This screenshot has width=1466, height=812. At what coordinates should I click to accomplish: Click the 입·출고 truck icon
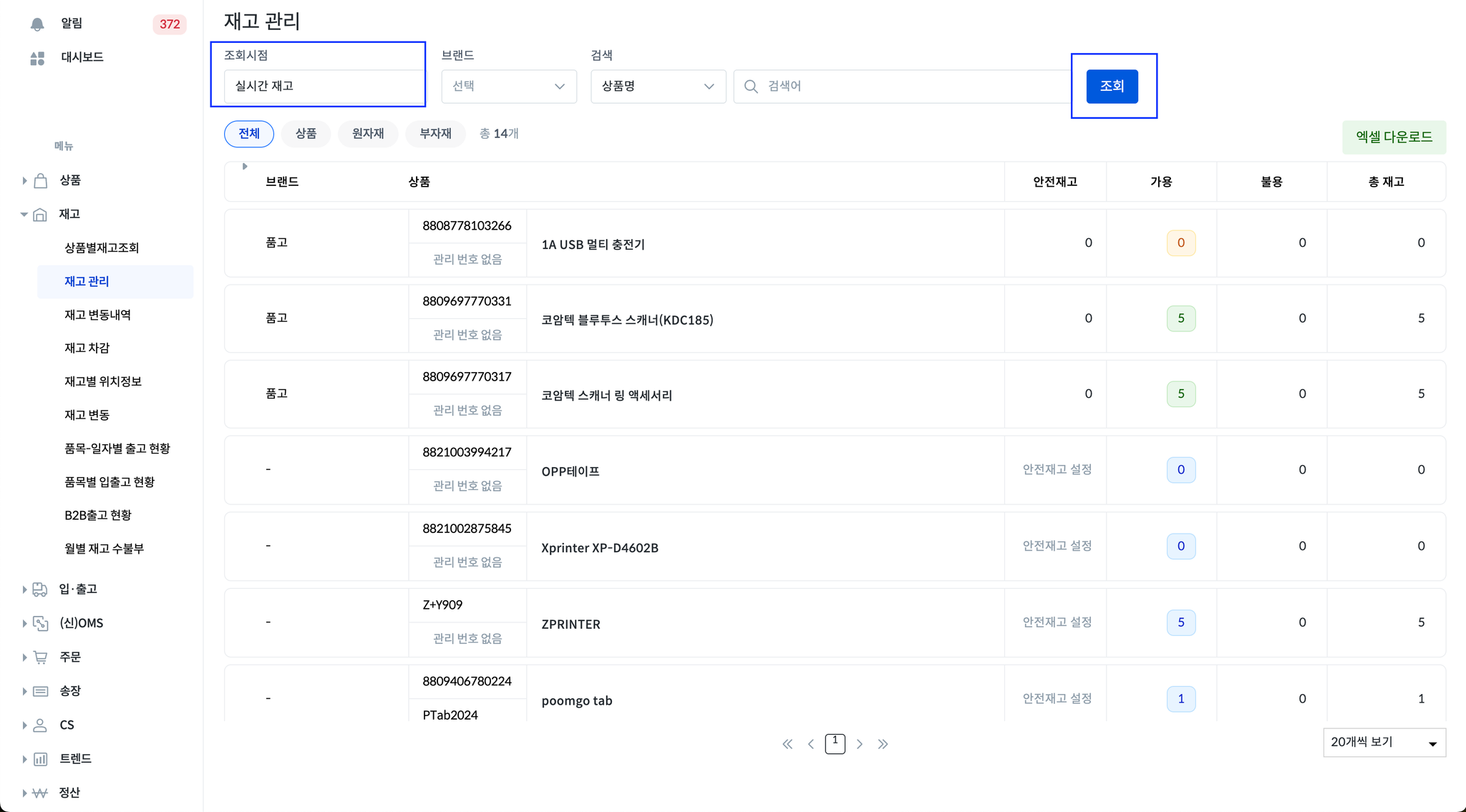coord(40,589)
